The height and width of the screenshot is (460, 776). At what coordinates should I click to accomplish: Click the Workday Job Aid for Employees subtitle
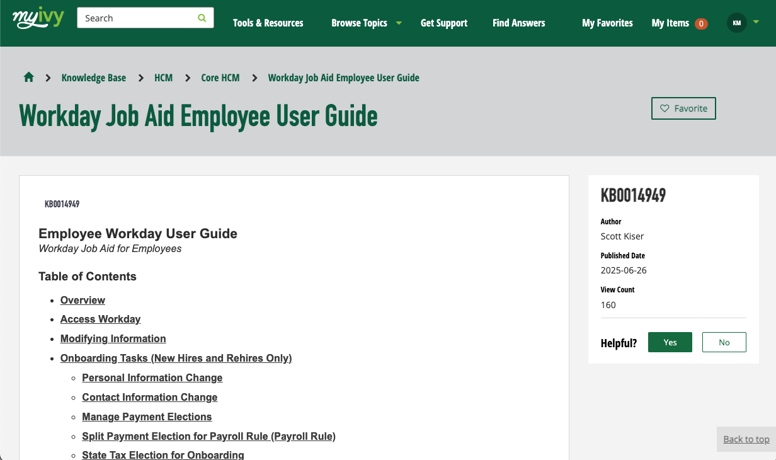tap(110, 249)
